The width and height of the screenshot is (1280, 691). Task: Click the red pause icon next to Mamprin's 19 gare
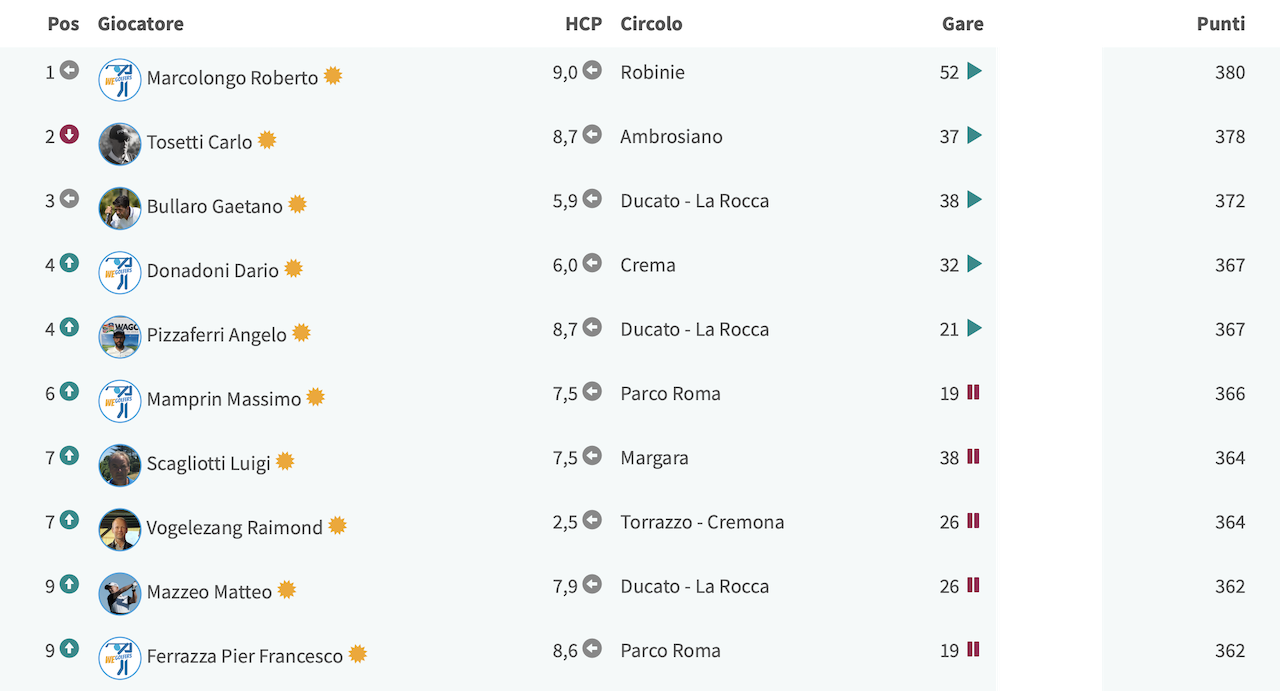click(x=973, y=392)
